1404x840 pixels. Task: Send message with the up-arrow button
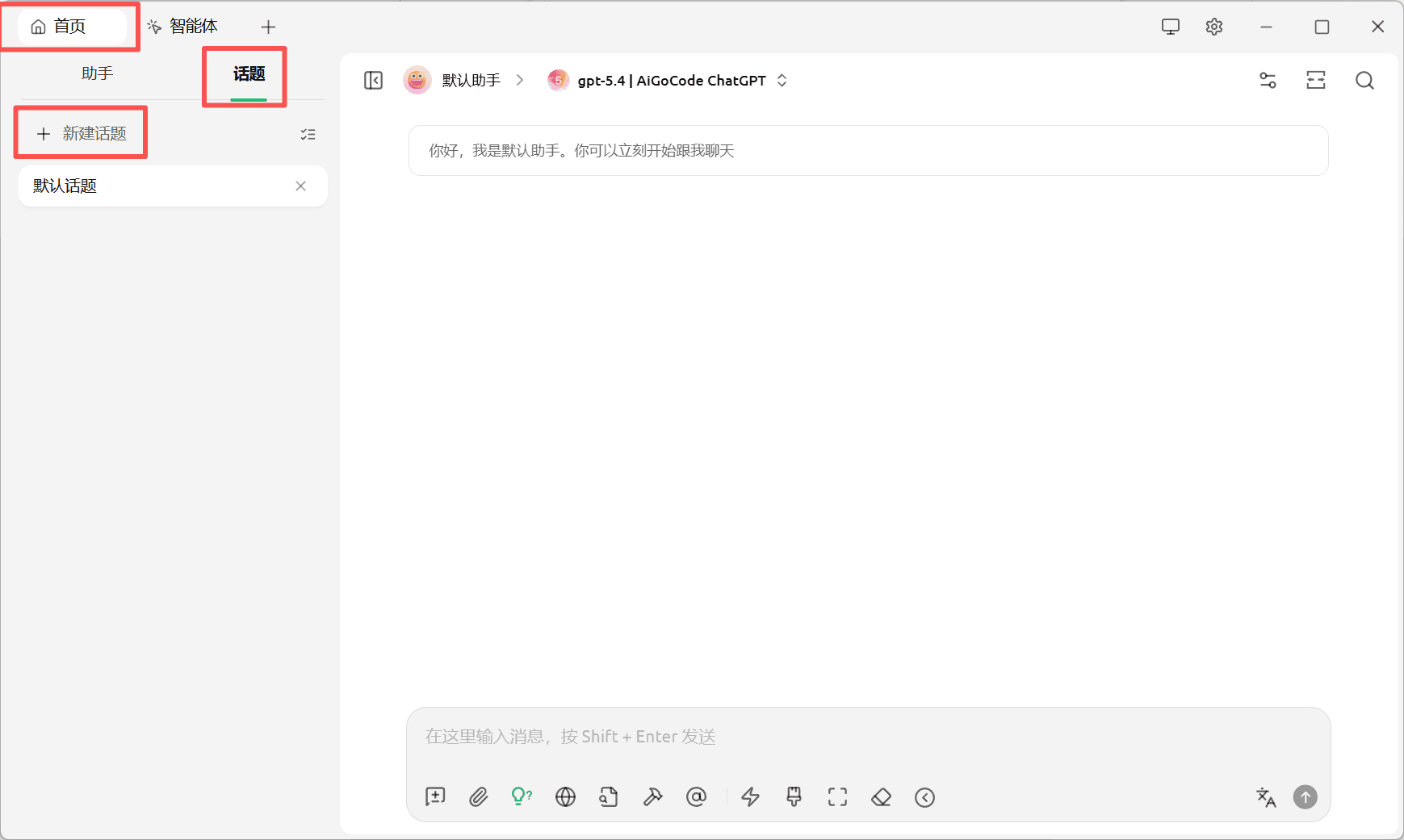1306,797
